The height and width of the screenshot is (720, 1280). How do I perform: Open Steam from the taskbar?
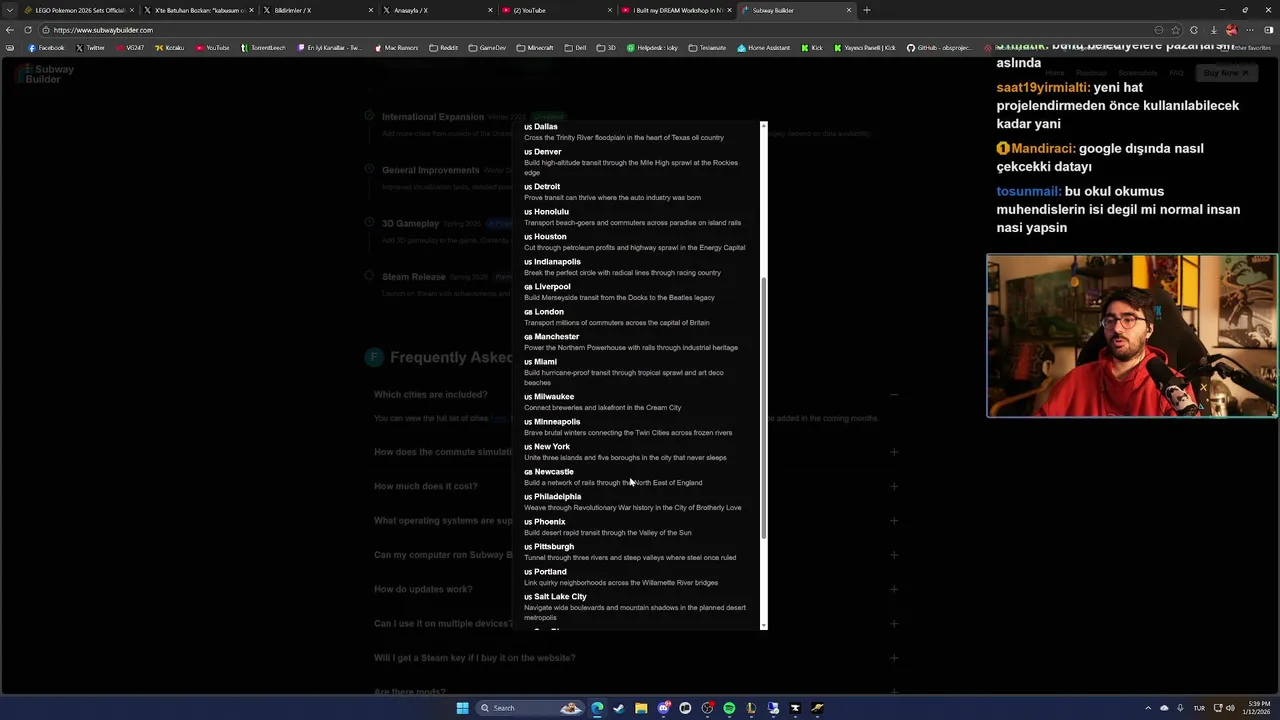tap(619, 708)
